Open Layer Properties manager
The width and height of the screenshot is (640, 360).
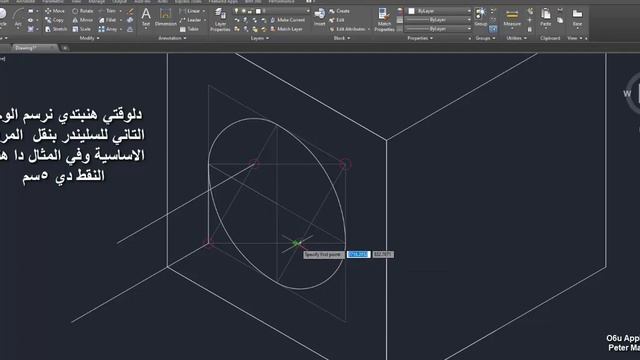point(220,20)
